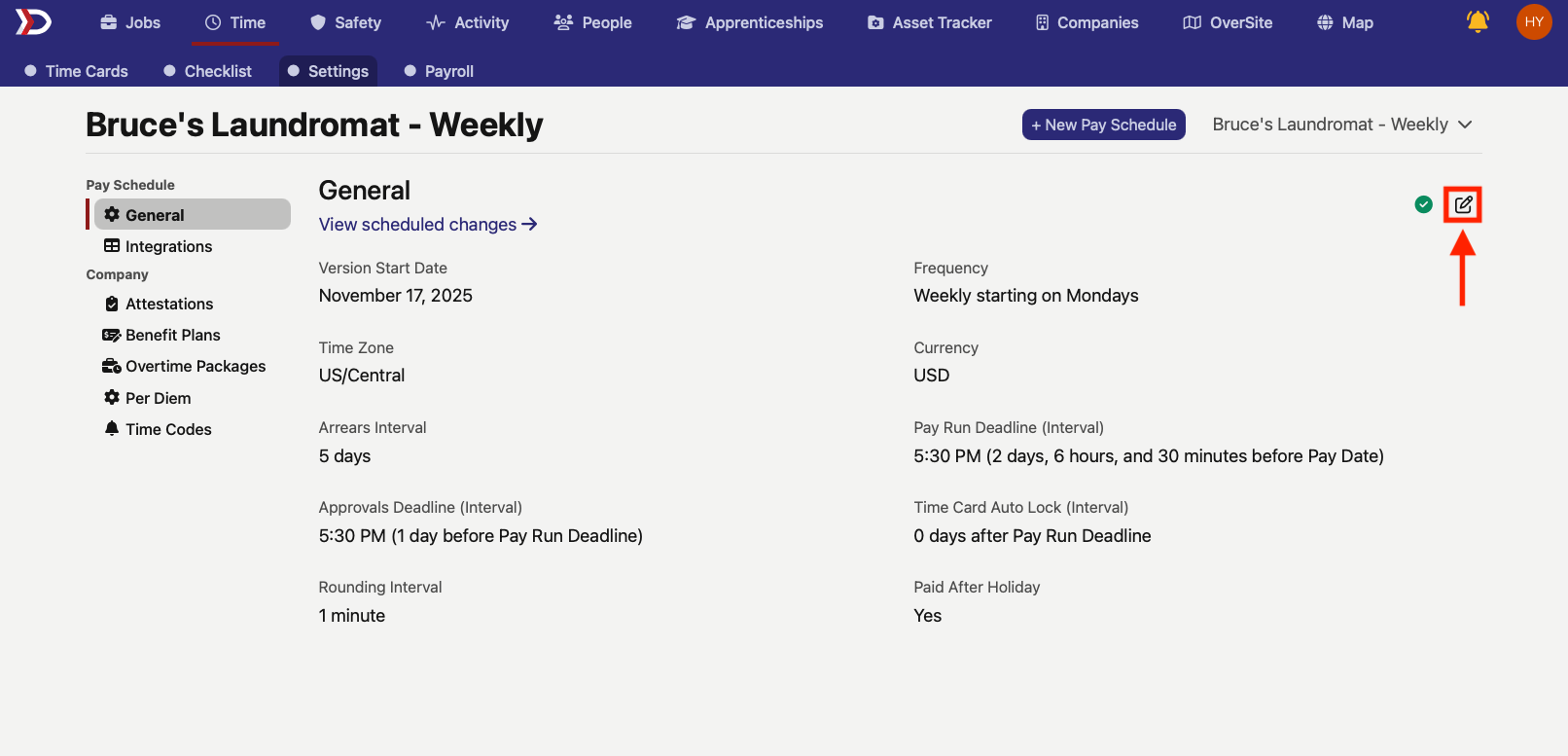This screenshot has height=756, width=1568.
Task: Click the edit pencil icon for General
Action: click(1463, 204)
